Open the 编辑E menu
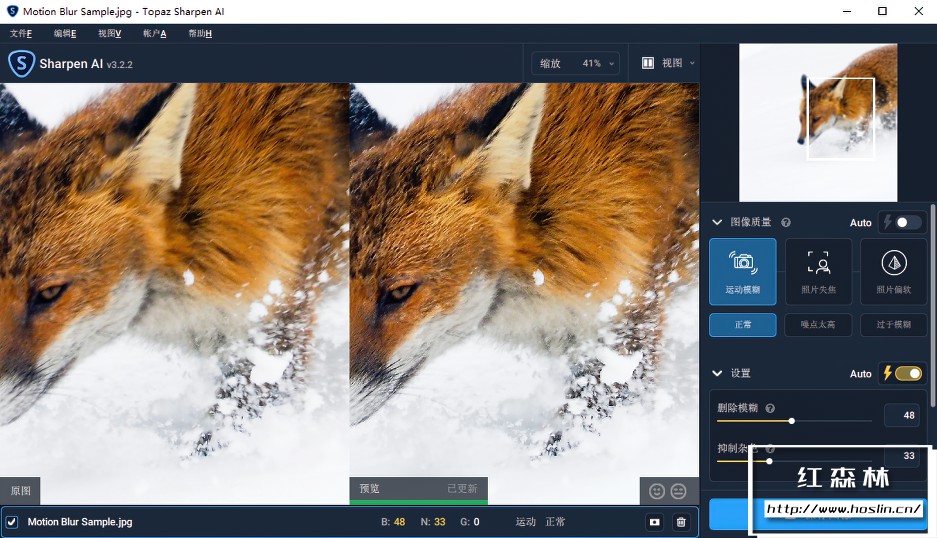 [x=65, y=33]
